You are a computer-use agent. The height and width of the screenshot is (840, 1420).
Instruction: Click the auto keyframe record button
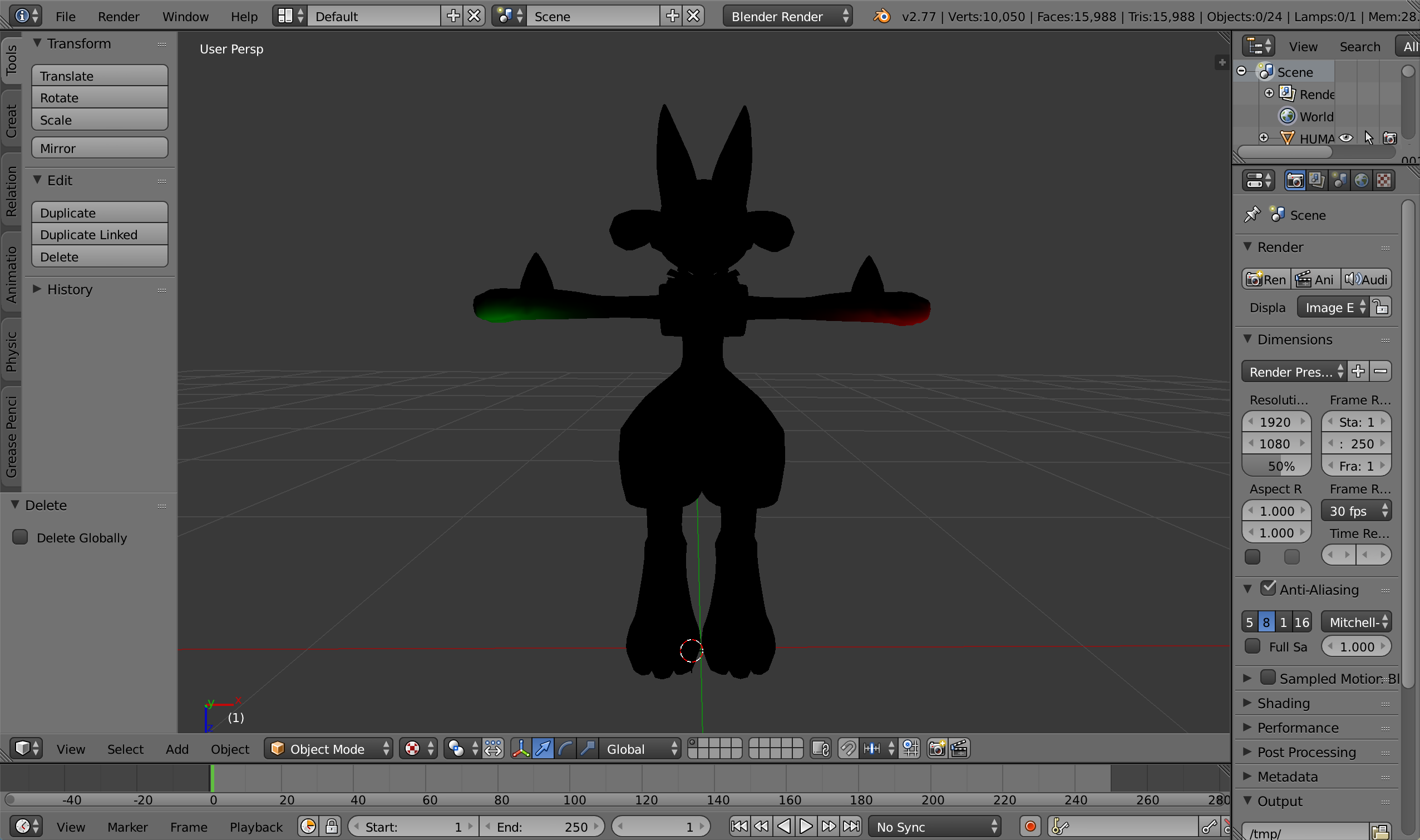click(x=1030, y=827)
